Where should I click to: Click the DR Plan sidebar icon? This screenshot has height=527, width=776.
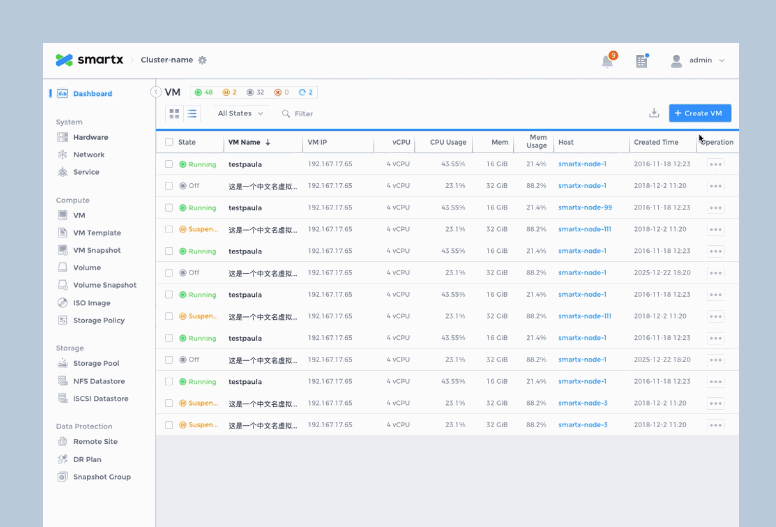coord(62,459)
